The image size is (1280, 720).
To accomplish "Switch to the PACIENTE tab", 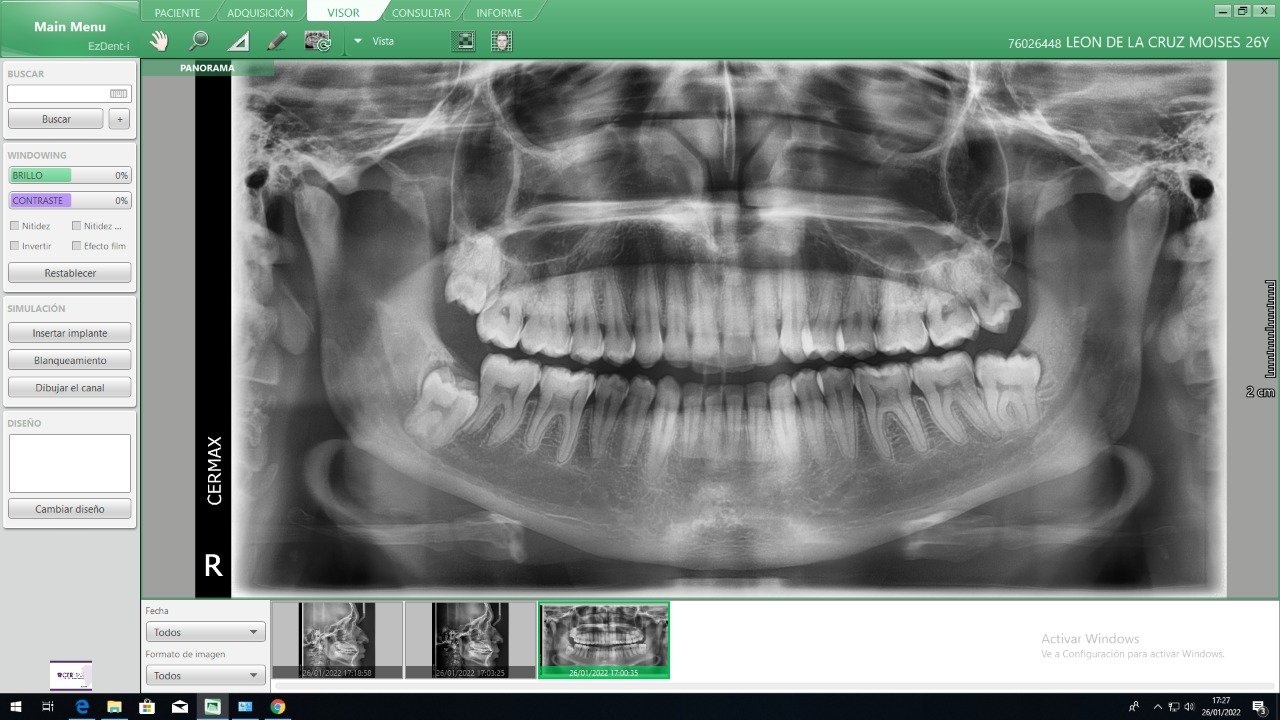I will (x=177, y=13).
